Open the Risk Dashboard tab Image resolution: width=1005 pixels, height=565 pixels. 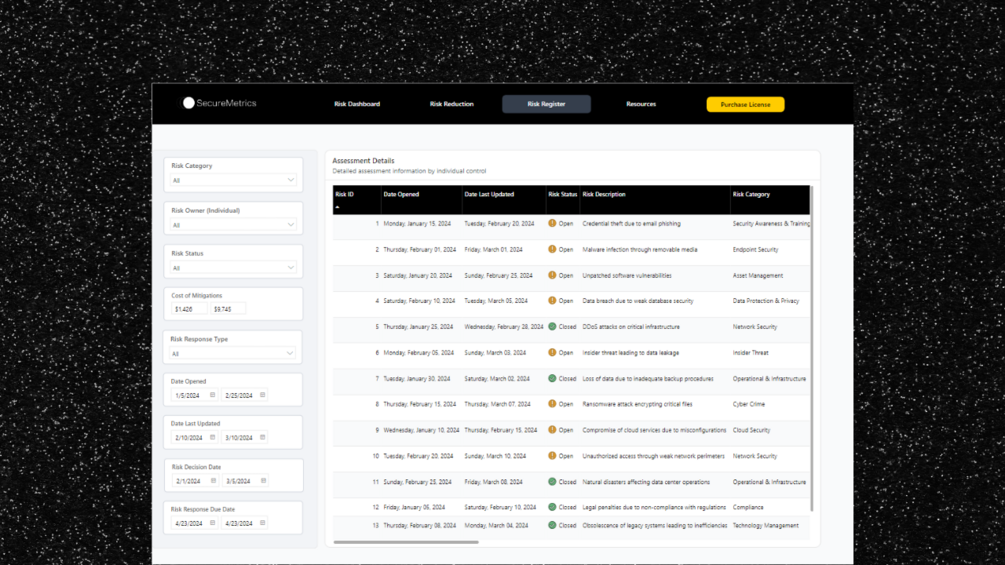click(357, 104)
